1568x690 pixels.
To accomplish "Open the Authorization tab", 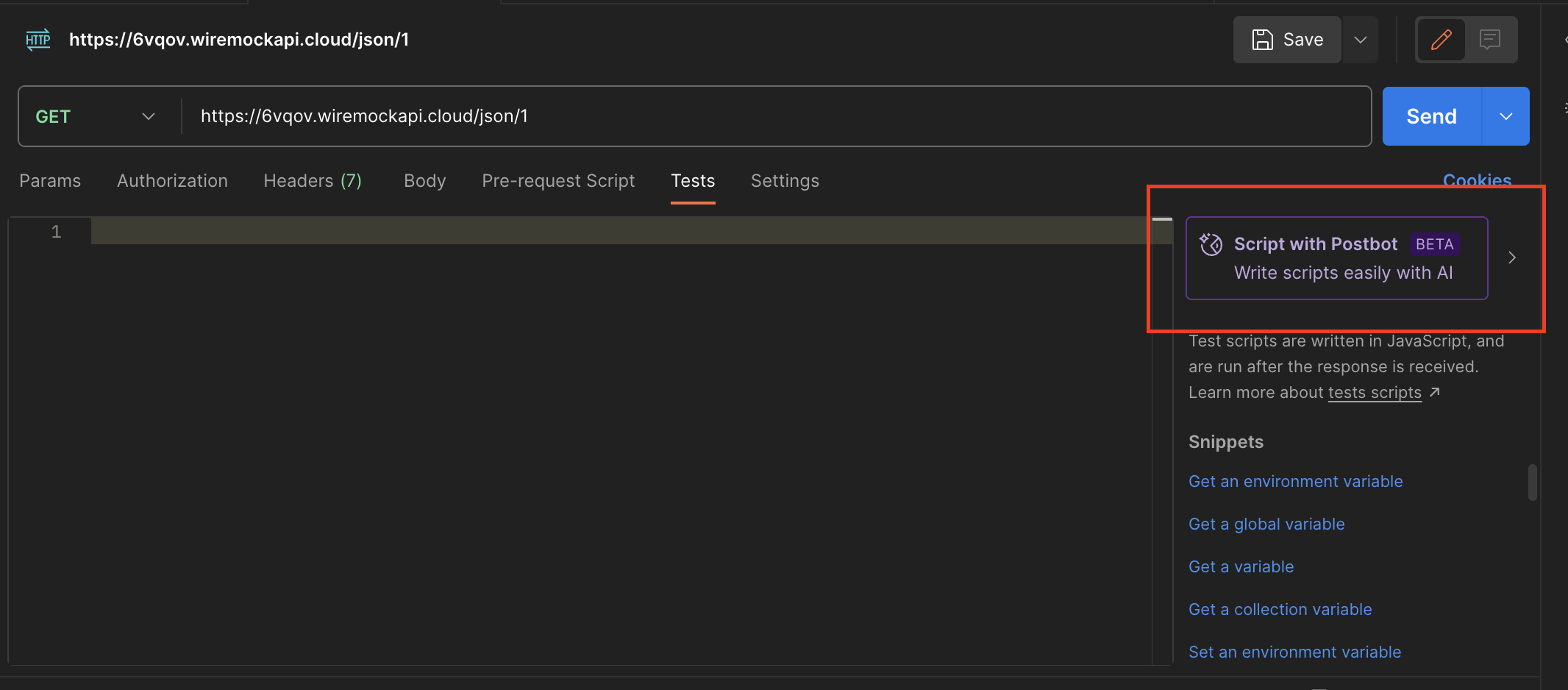I will pyautogui.click(x=172, y=181).
